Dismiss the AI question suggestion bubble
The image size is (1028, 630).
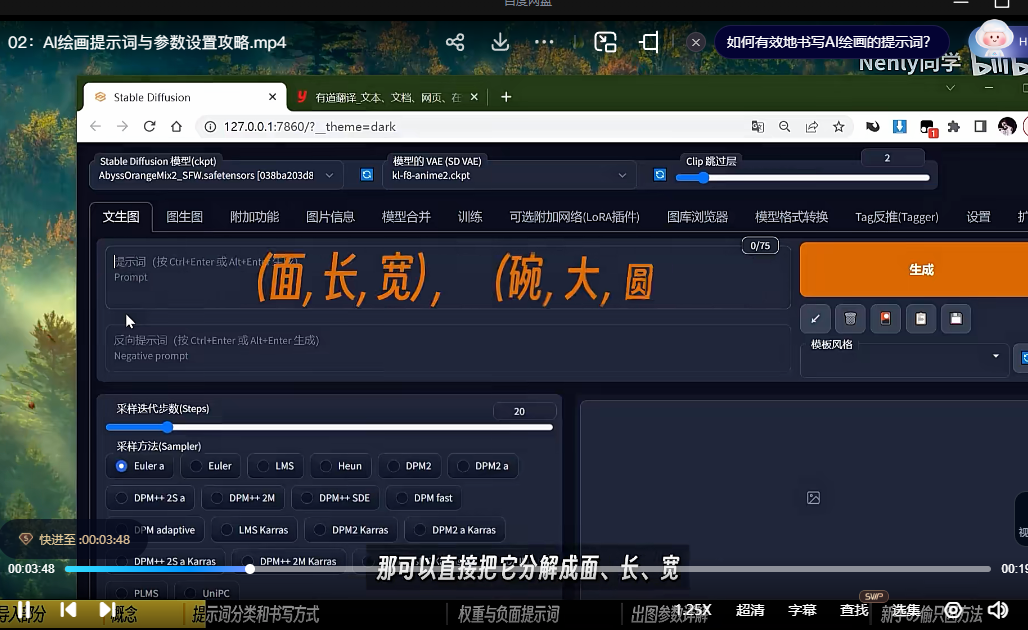point(696,43)
